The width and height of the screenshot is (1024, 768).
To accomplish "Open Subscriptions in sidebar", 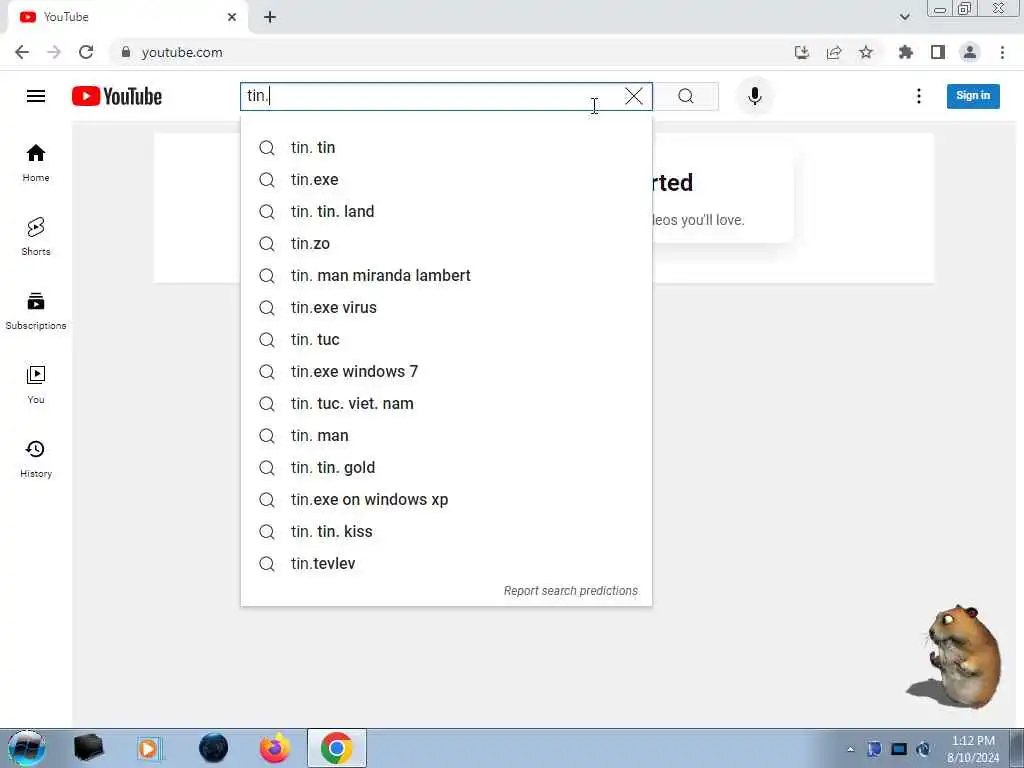I will (x=36, y=311).
